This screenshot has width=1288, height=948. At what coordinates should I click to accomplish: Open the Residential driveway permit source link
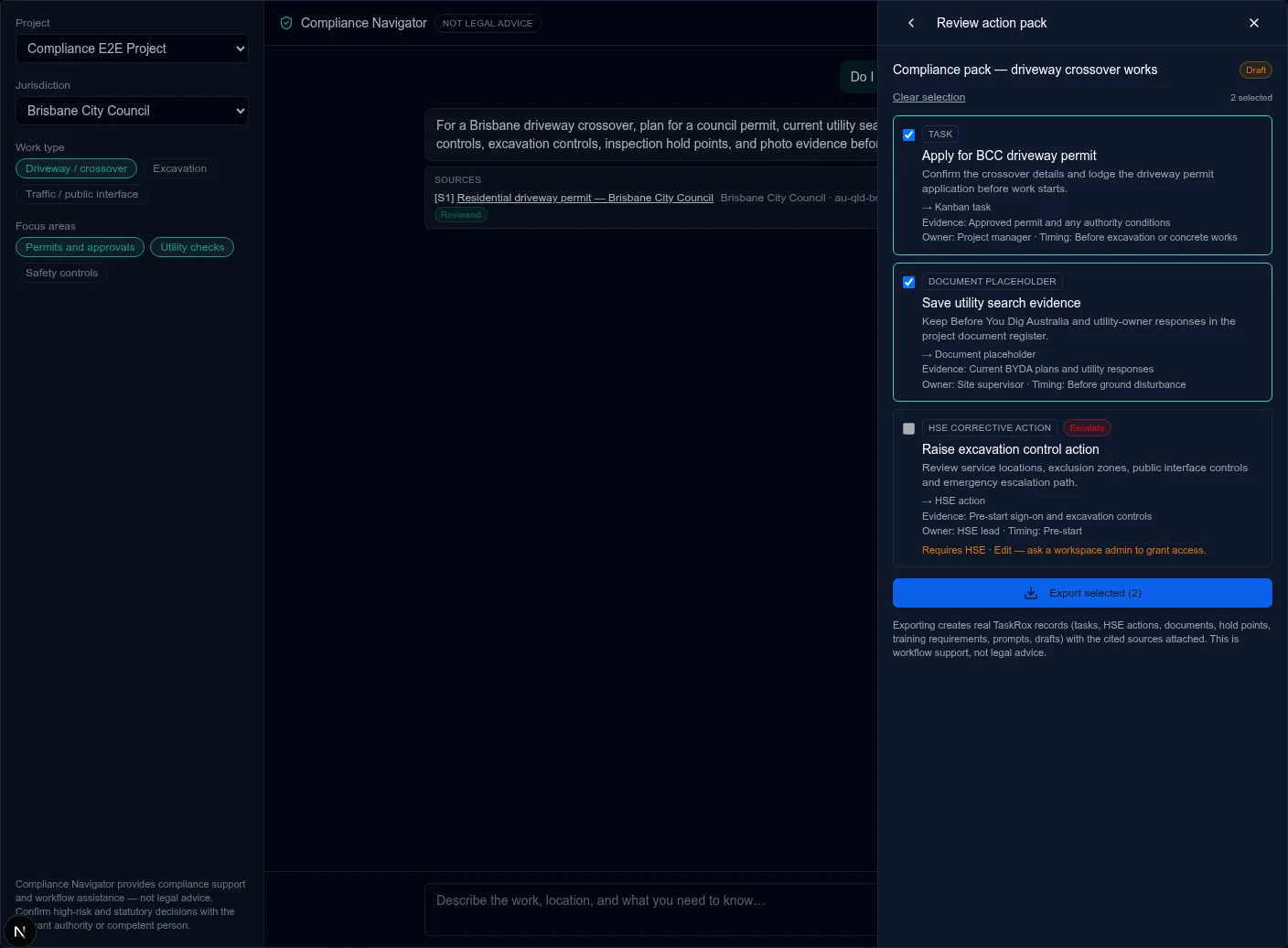pos(585,198)
